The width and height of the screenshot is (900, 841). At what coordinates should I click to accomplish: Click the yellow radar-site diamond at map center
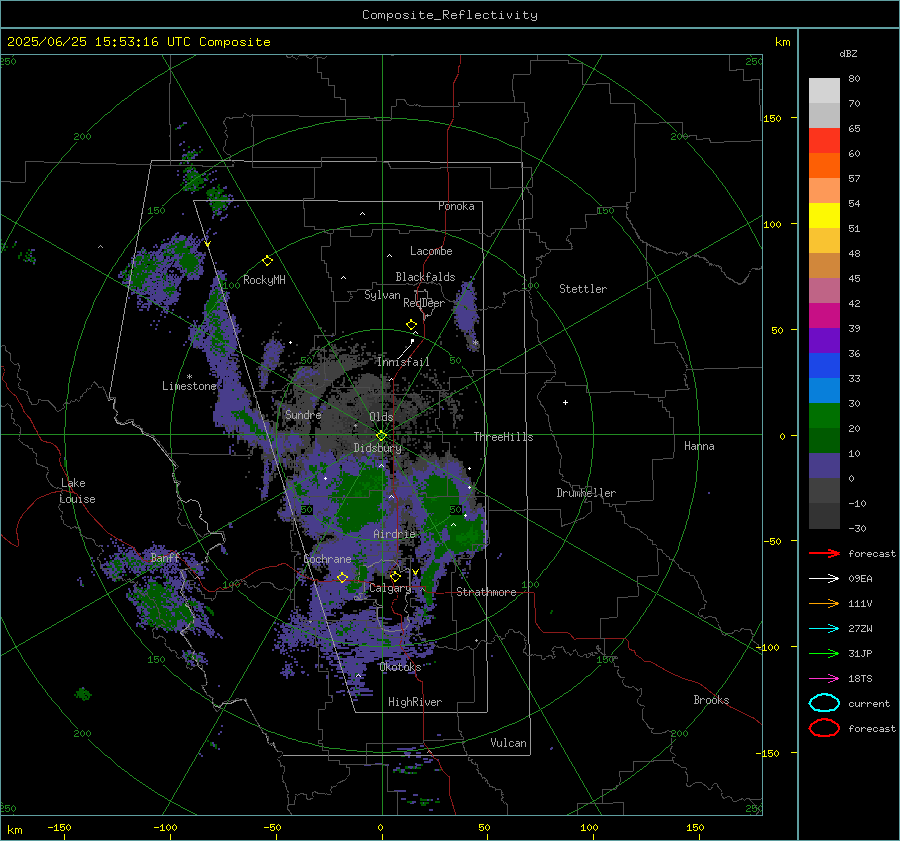(381, 436)
